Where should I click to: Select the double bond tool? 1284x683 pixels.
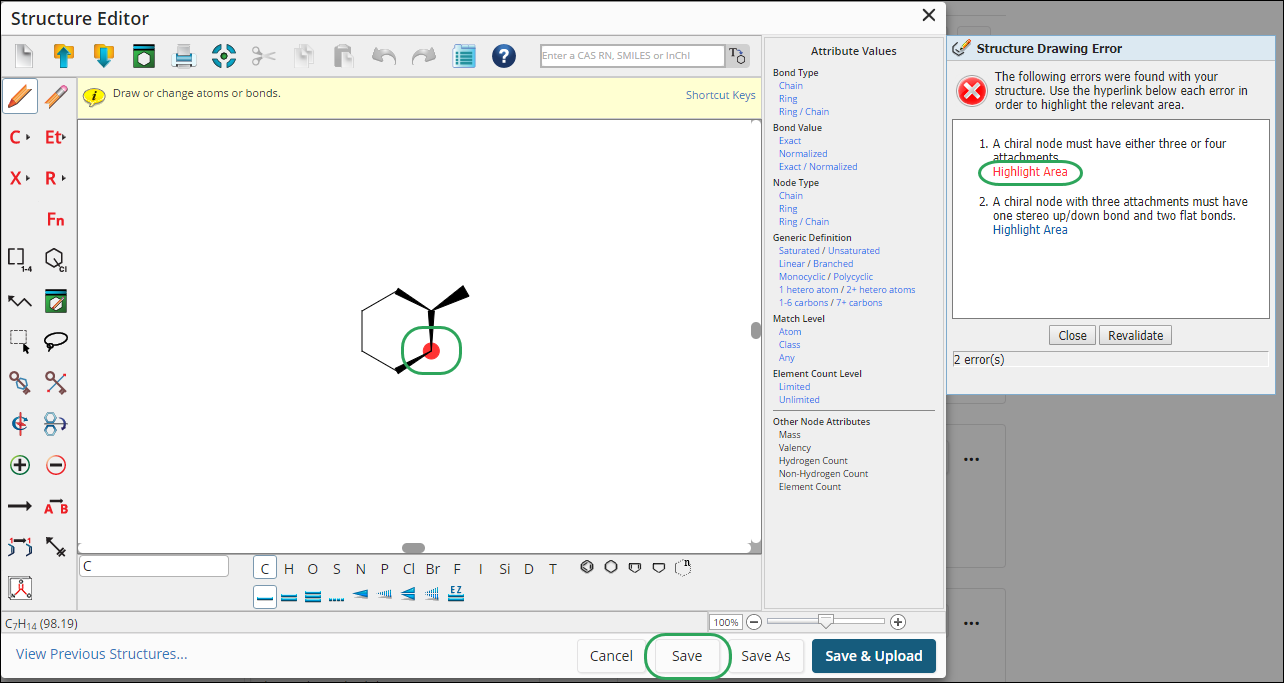click(x=288, y=596)
